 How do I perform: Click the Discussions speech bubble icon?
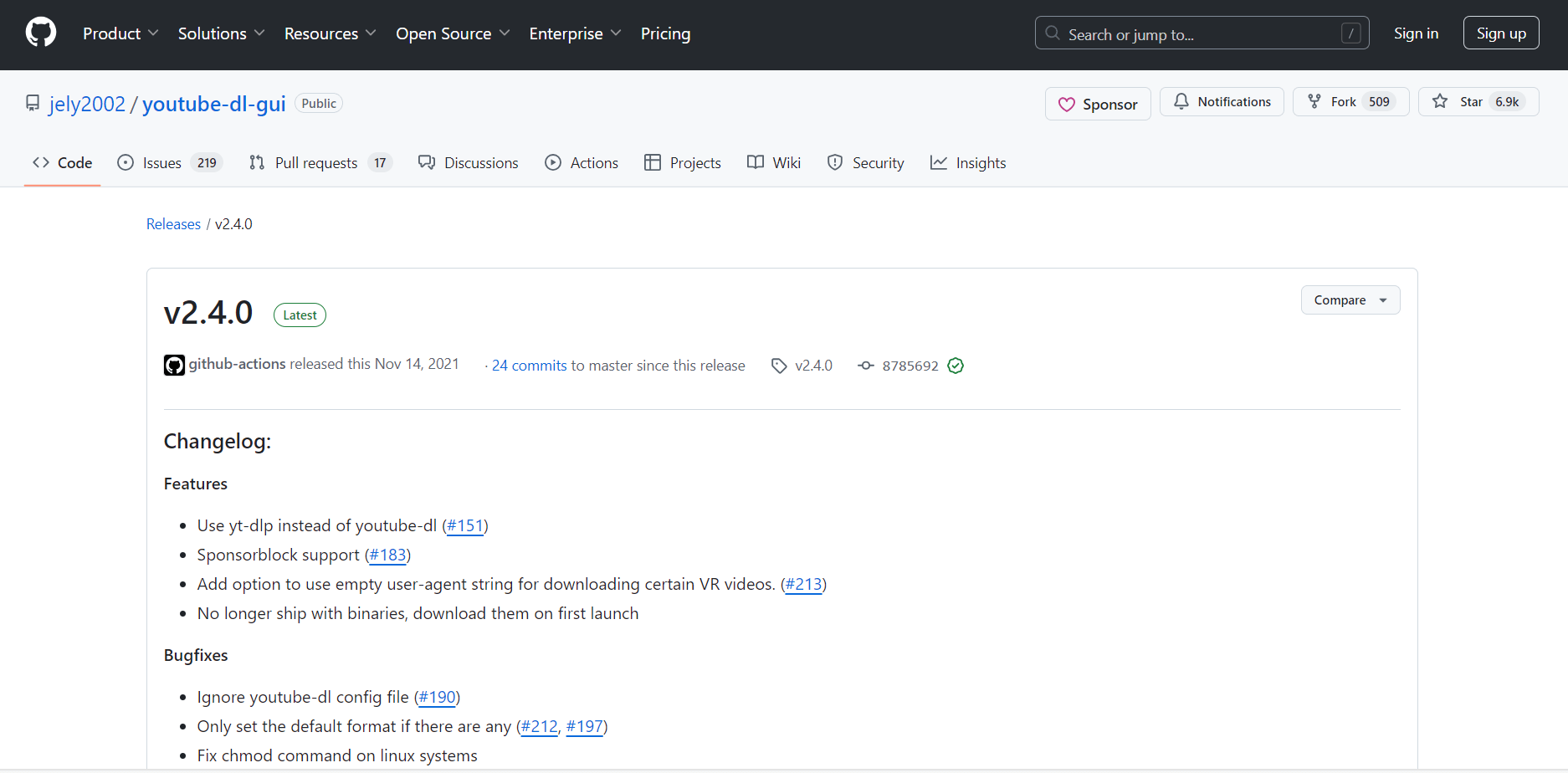[x=427, y=162]
